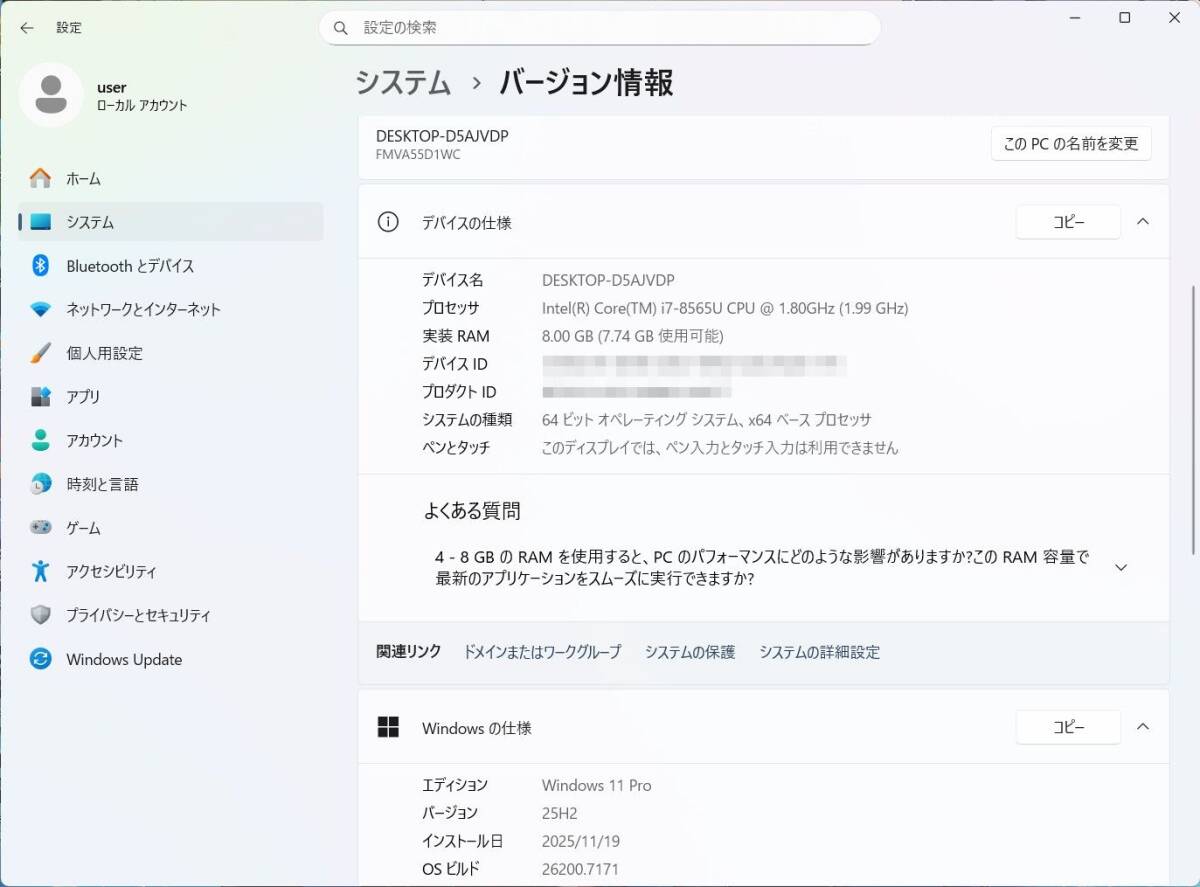This screenshot has width=1200, height=887.
Task: Select the Bluetooth とデバイス icon
Action: click(x=40, y=266)
